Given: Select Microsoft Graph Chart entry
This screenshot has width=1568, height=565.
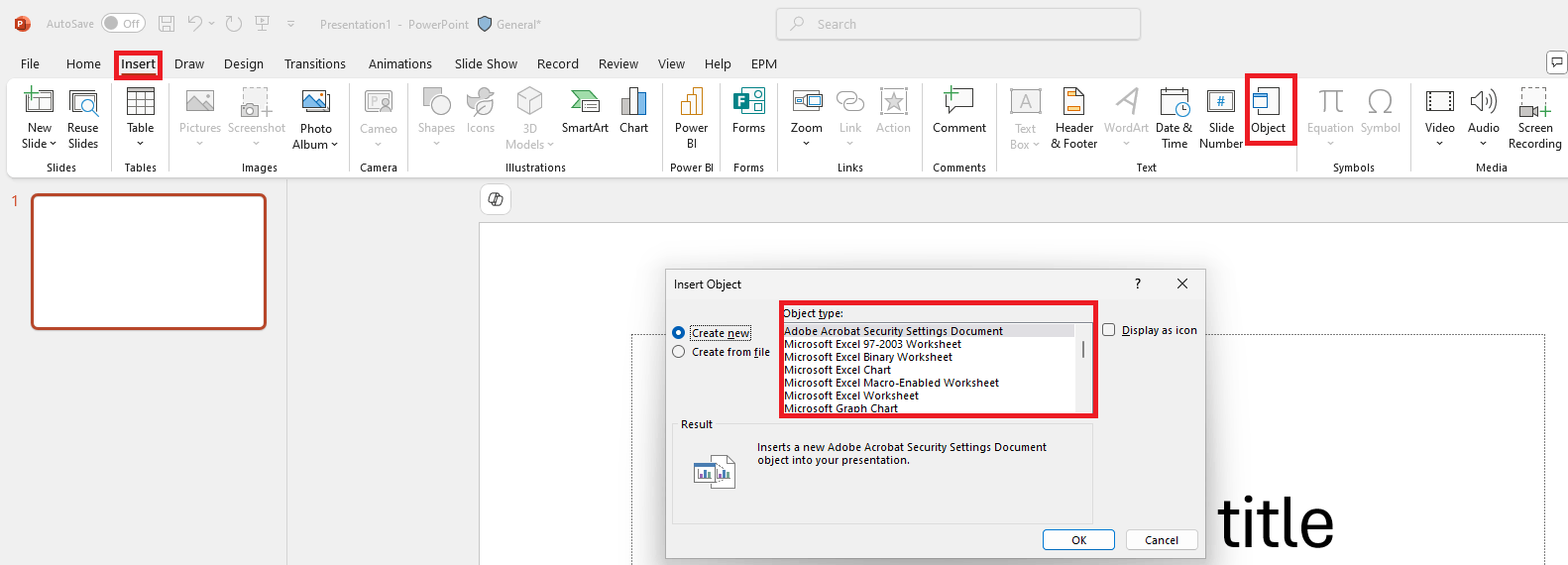Looking at the screenshot, I should tap(929, 407).
